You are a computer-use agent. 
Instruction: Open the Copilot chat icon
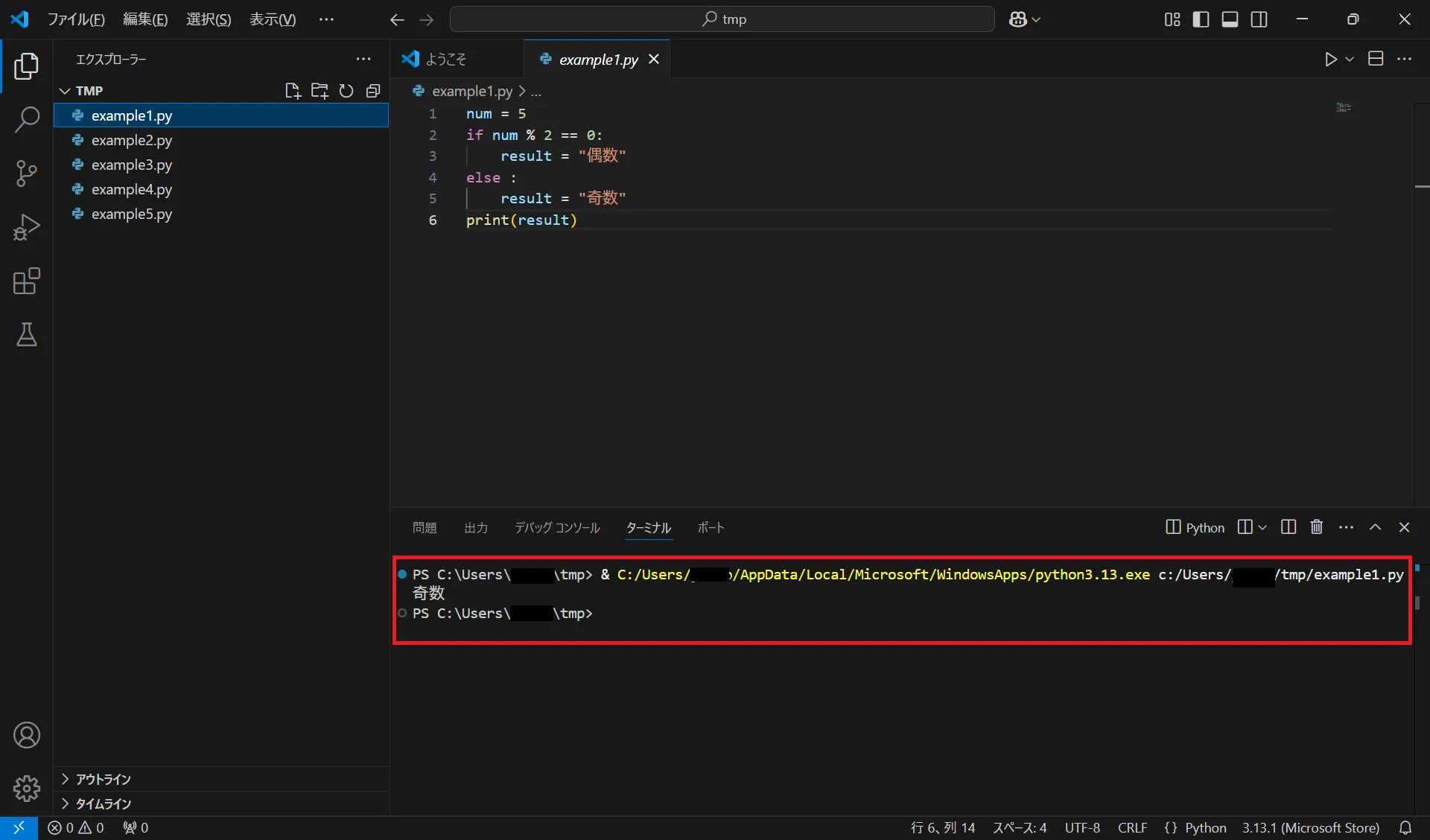click(1017, 19)
